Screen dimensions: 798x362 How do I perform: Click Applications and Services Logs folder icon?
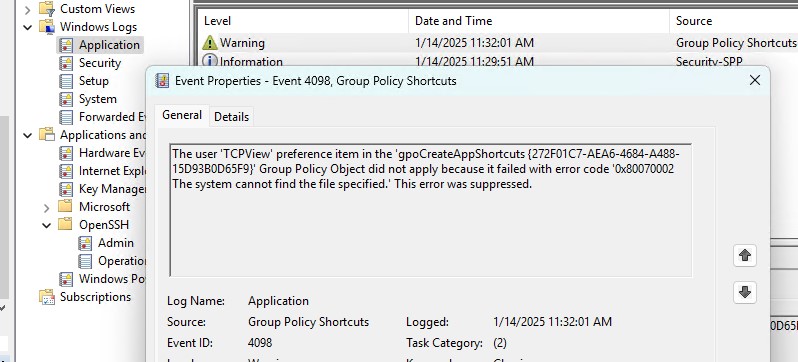point(47,135)
